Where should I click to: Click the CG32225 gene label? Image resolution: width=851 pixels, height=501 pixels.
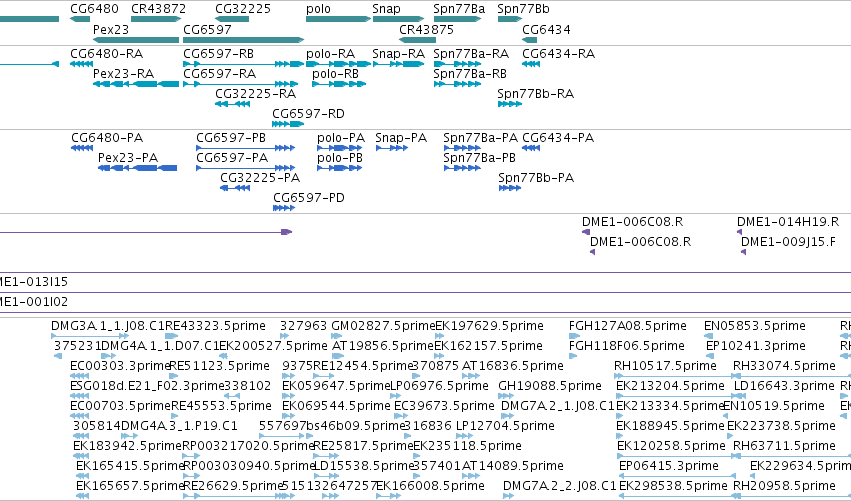tap(243, 9)
